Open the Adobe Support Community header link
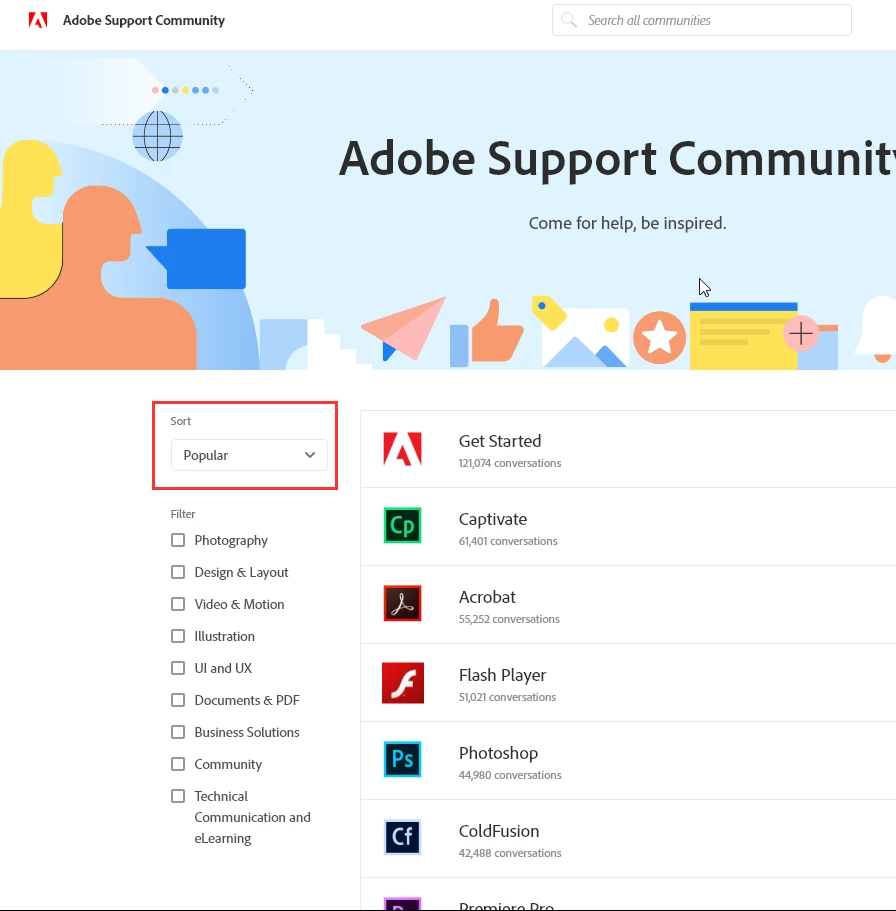The height and width of the screenshot is (911, 896). click(x=144, y=20)
